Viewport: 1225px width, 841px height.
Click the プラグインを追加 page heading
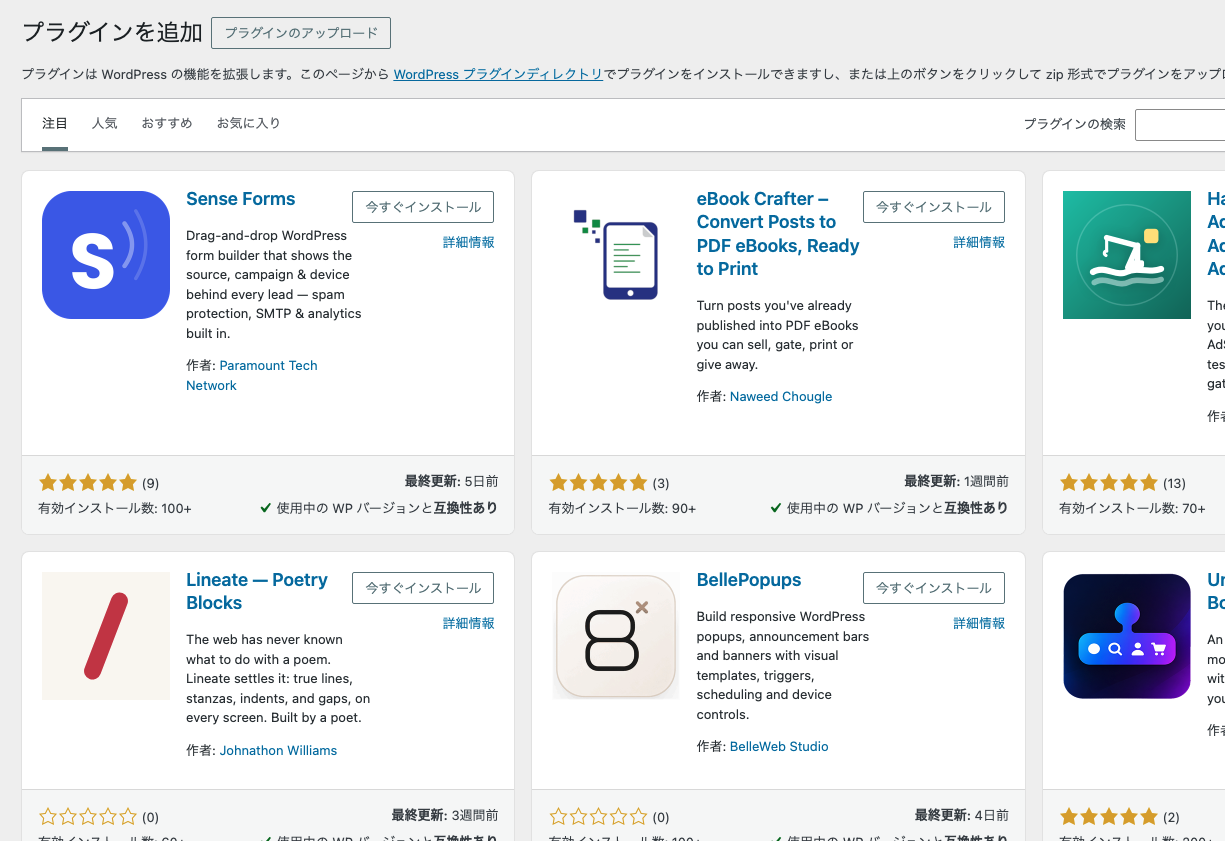pos(112,33)
